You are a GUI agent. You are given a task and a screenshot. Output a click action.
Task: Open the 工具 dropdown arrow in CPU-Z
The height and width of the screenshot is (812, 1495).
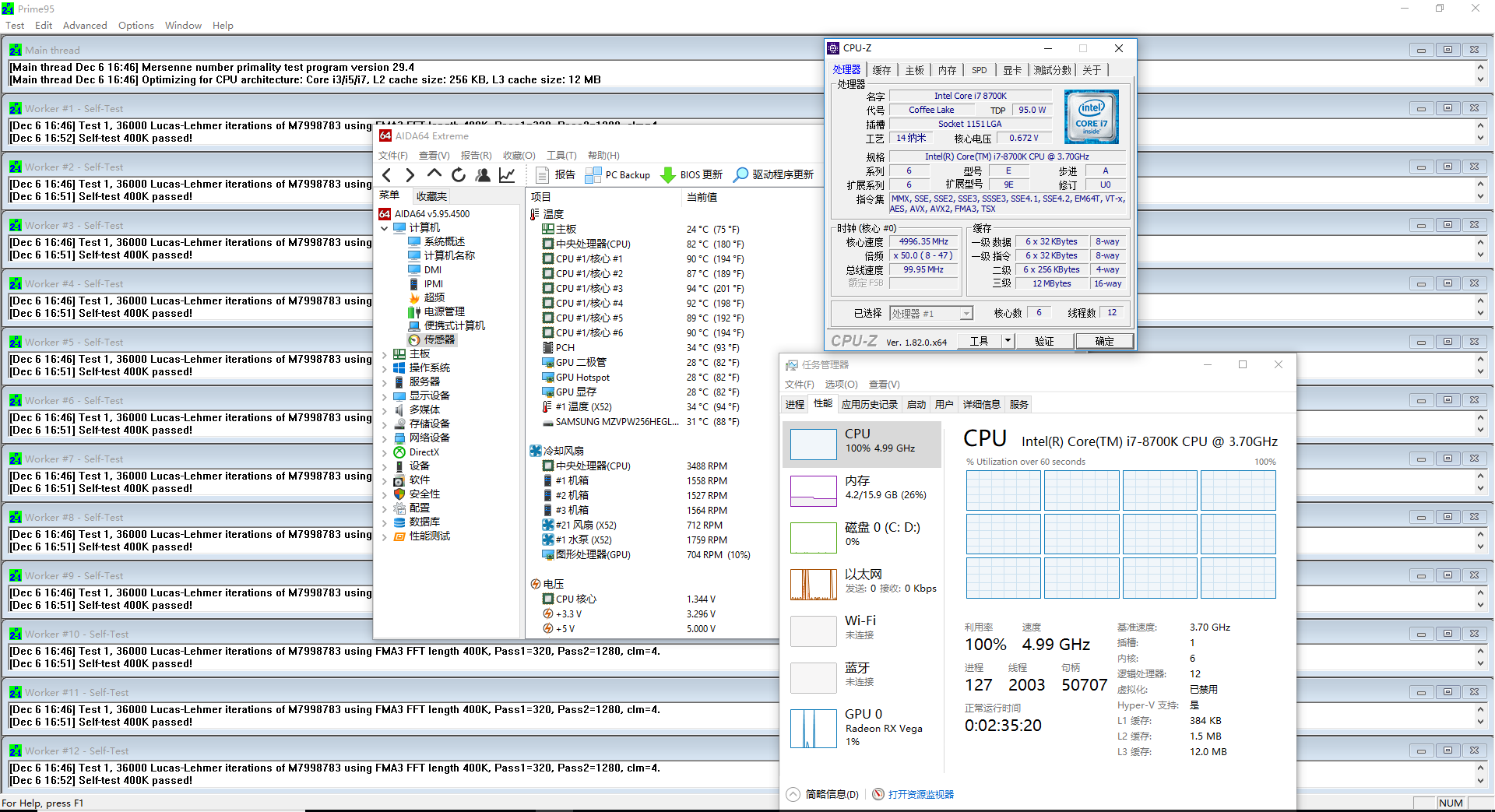tap(1008, 340)
